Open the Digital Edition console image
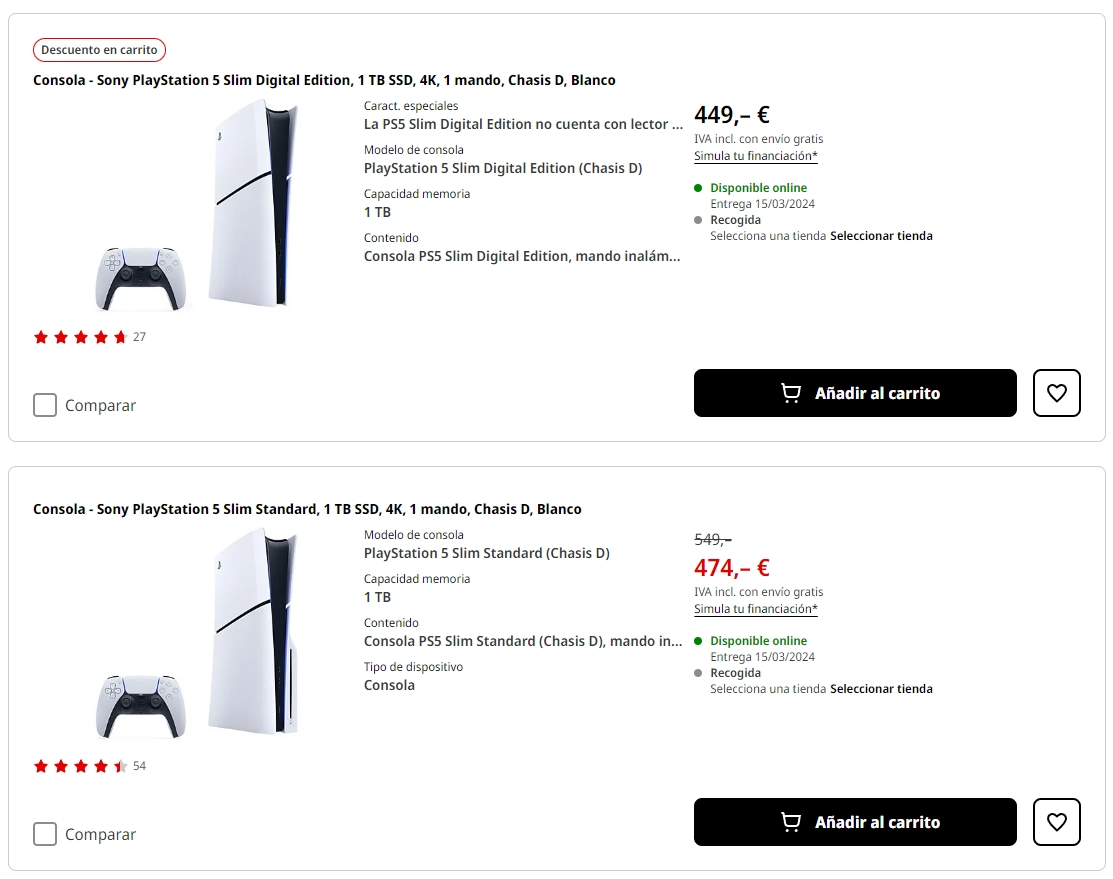The height and width of the screenshot is (879, 1113). [x=198, y=207]
